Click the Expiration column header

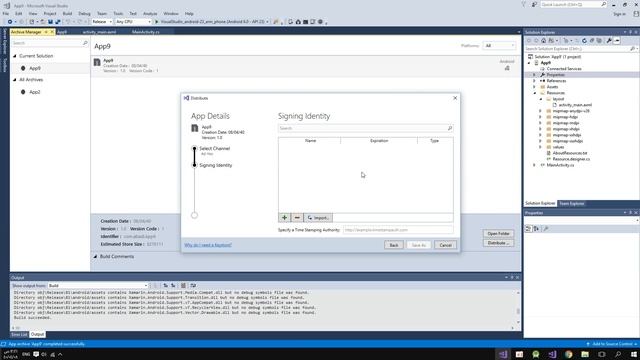(x=379, y=140)
